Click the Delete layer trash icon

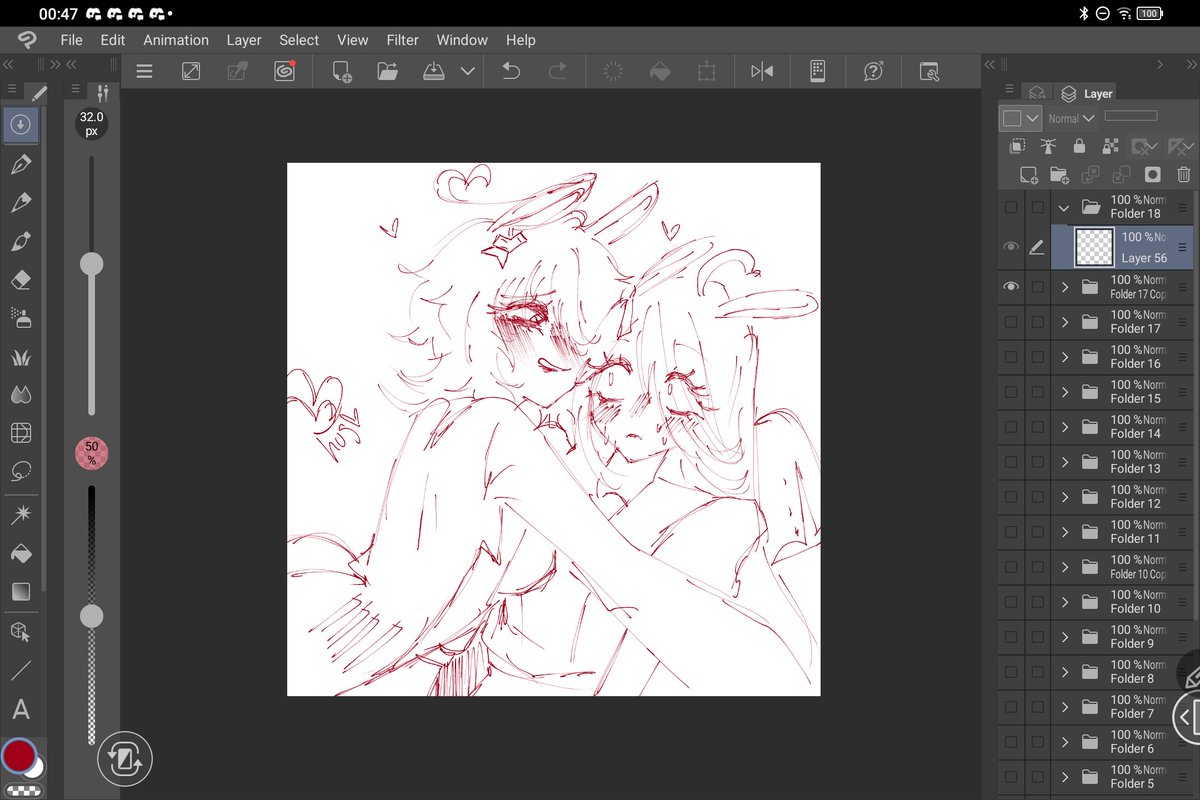pyautogui.click(x=1184, y=175)
